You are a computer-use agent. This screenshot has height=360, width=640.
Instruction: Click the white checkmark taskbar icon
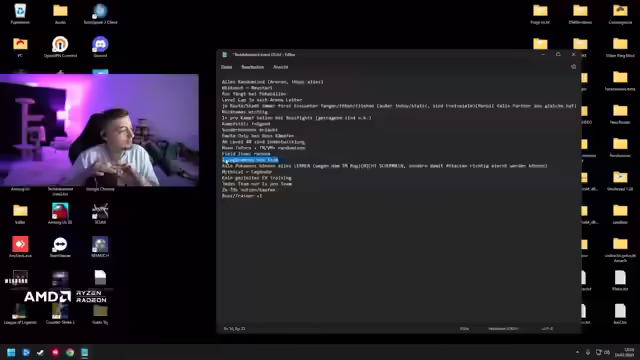[40, 352]
